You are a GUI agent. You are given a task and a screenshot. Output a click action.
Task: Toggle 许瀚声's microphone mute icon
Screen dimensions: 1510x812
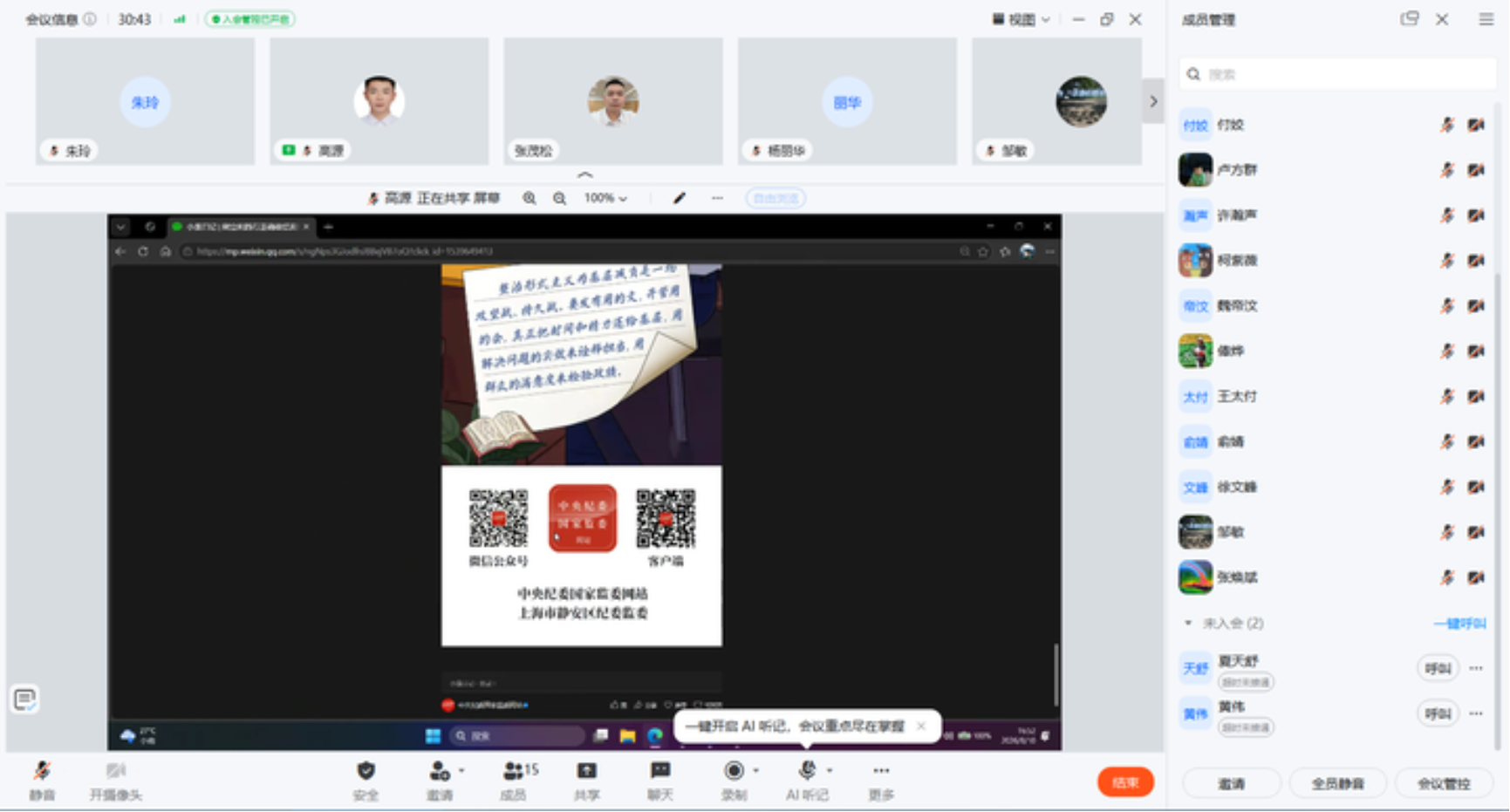pyautogui.click(x=1447, y=215)
